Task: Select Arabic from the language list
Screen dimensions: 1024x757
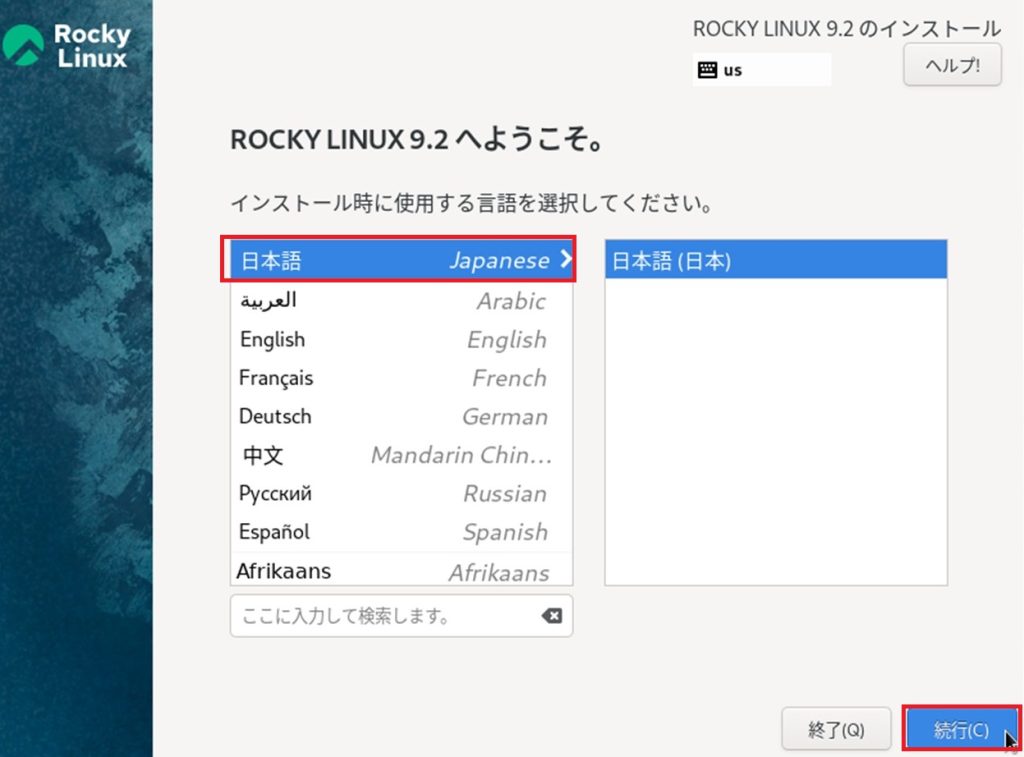Action: point(400,300)
